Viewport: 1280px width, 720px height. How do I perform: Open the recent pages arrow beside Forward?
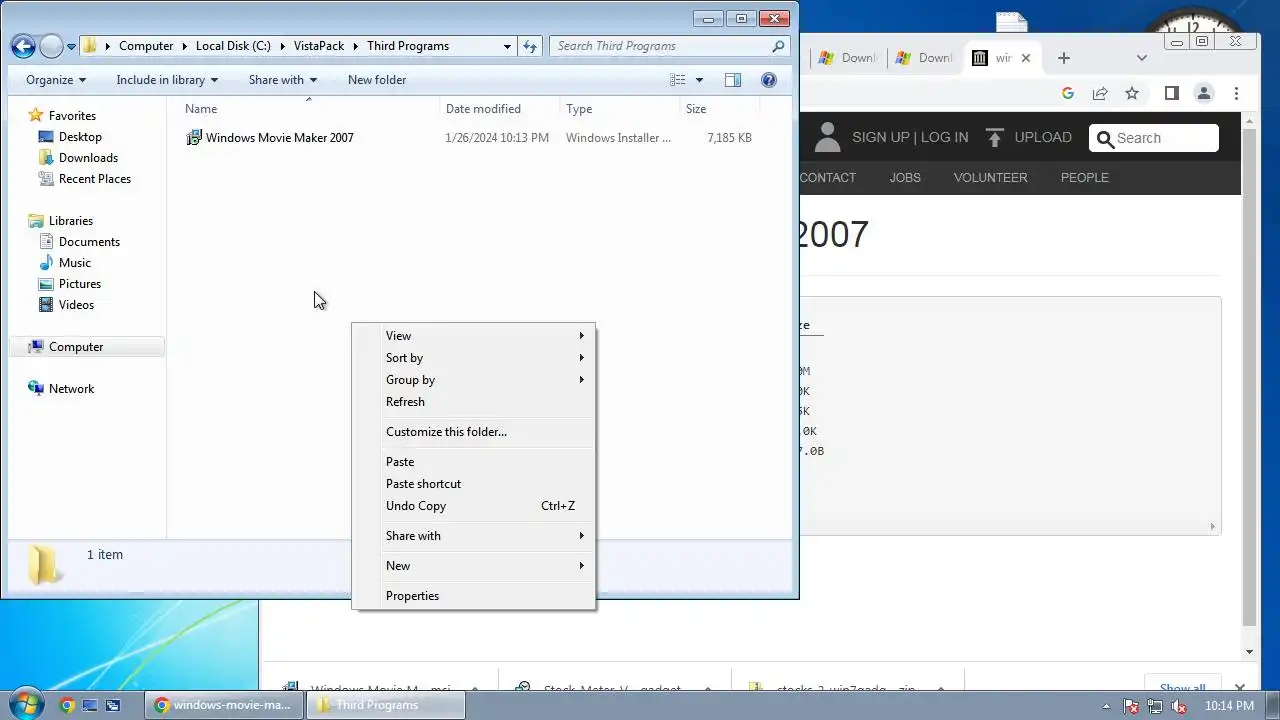click(71, 47)
